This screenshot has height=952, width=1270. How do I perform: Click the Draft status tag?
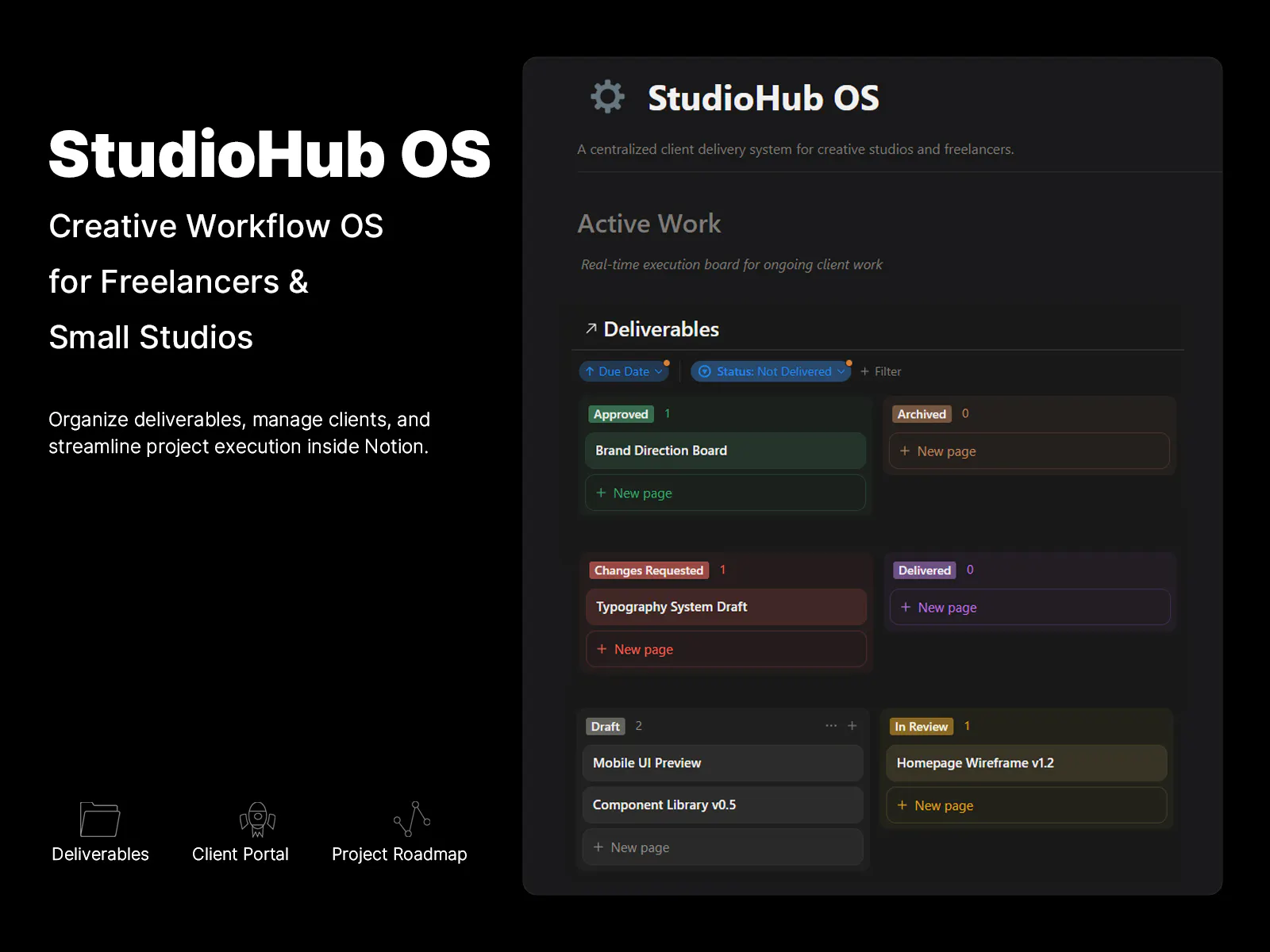coord(606,727)
